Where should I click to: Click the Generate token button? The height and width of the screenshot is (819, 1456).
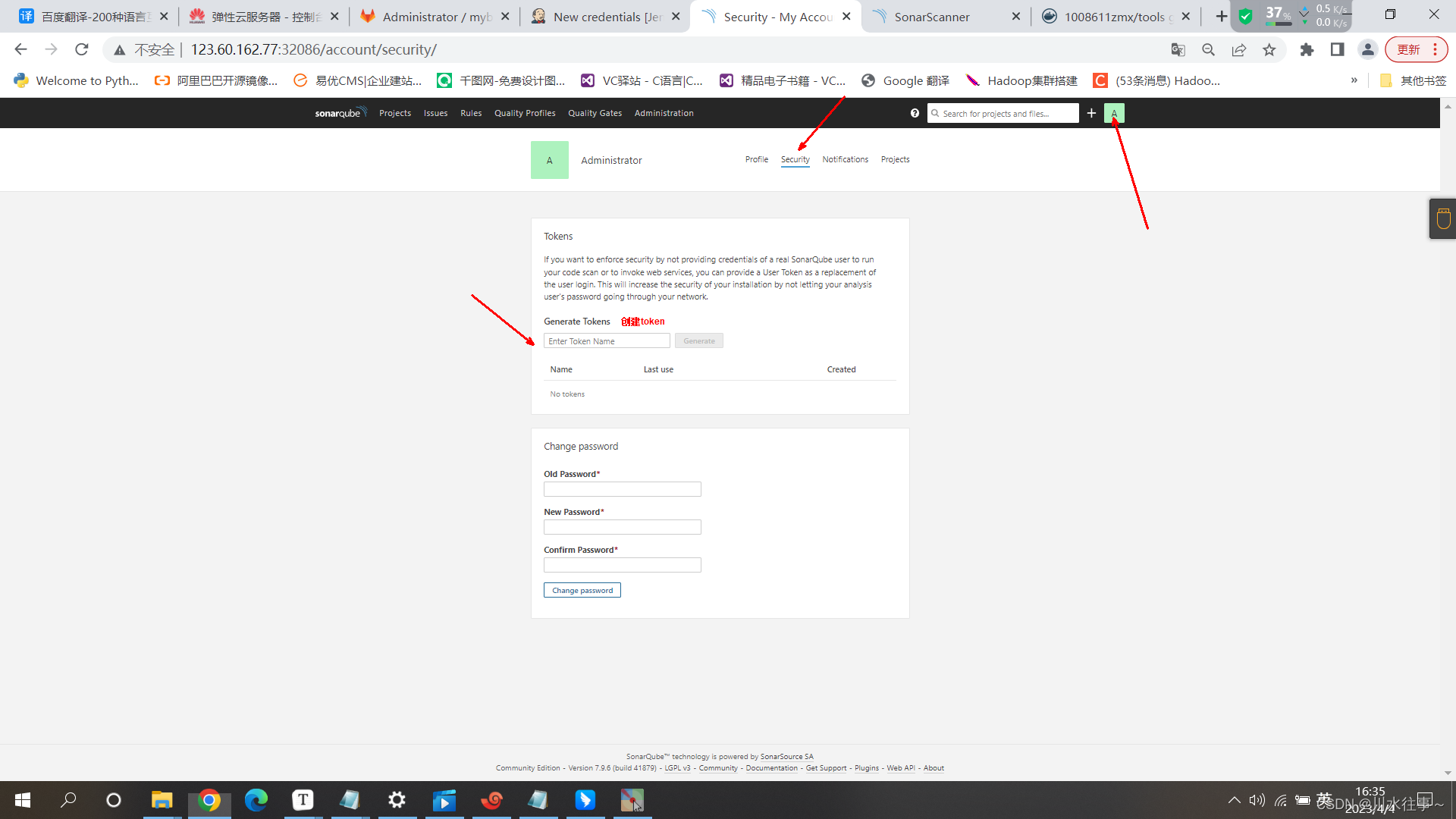coord(698,341)
